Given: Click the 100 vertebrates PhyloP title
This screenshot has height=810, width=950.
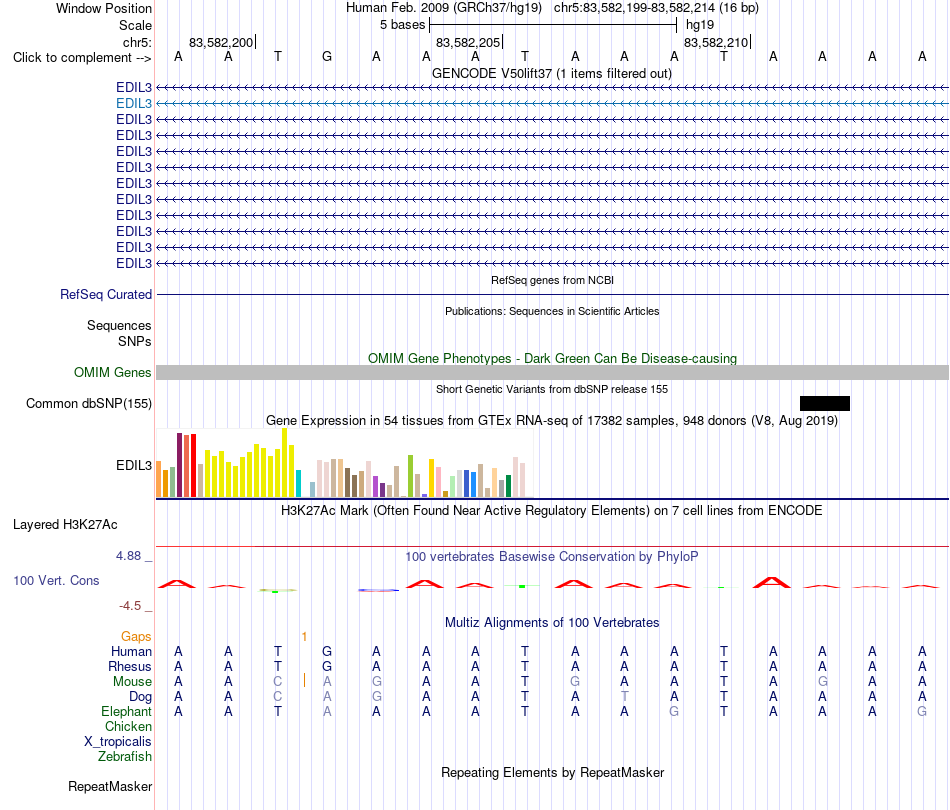Looking at the screenshot, I should pos(552,556).
